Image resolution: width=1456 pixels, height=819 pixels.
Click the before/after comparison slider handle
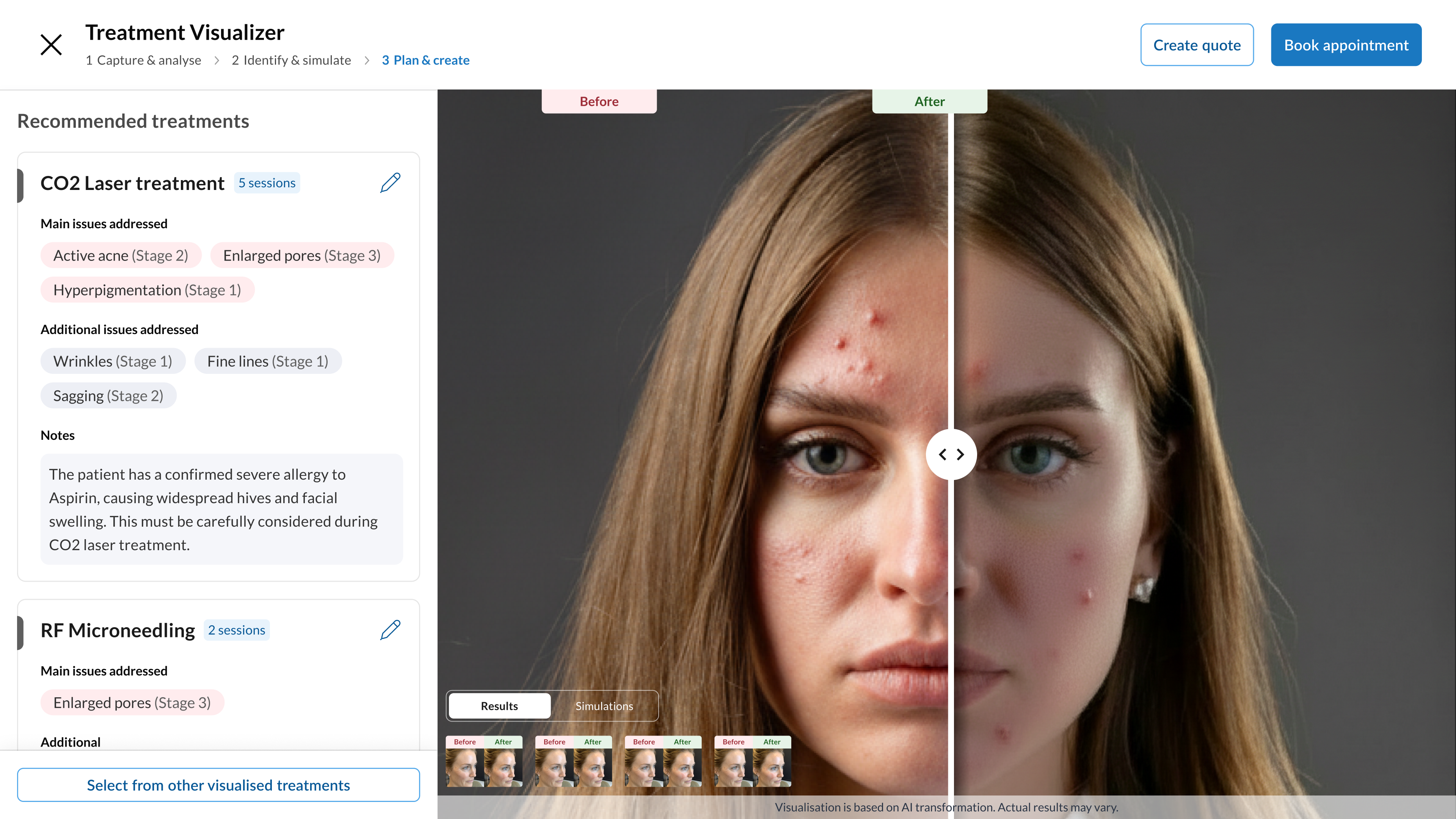click(x=951, y=455)
